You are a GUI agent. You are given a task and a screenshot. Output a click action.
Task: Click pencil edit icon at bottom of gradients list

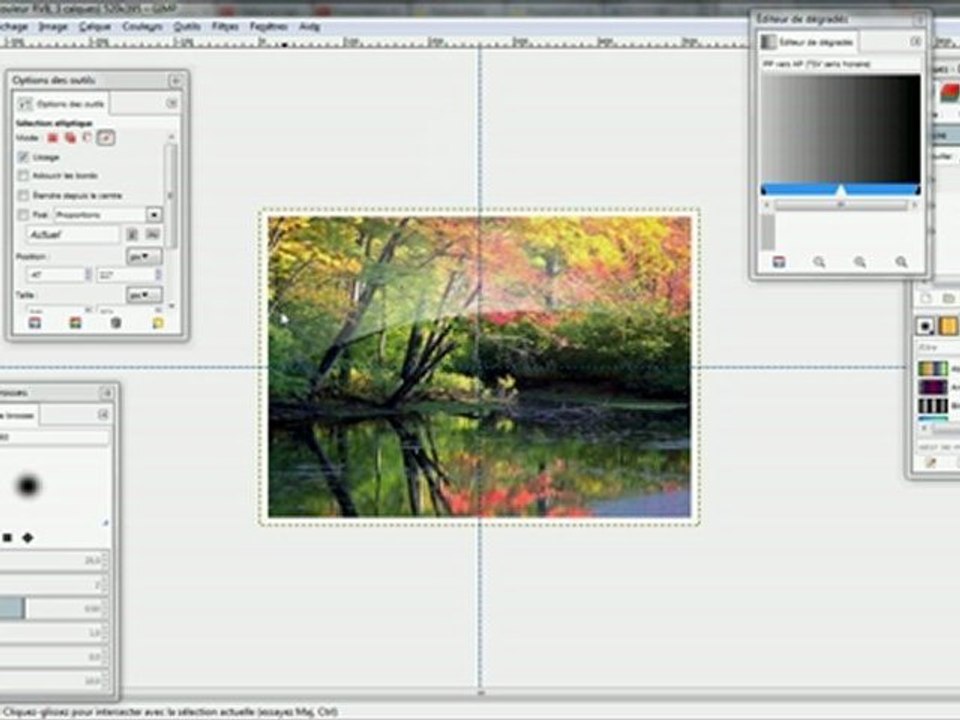pos(931,463)
